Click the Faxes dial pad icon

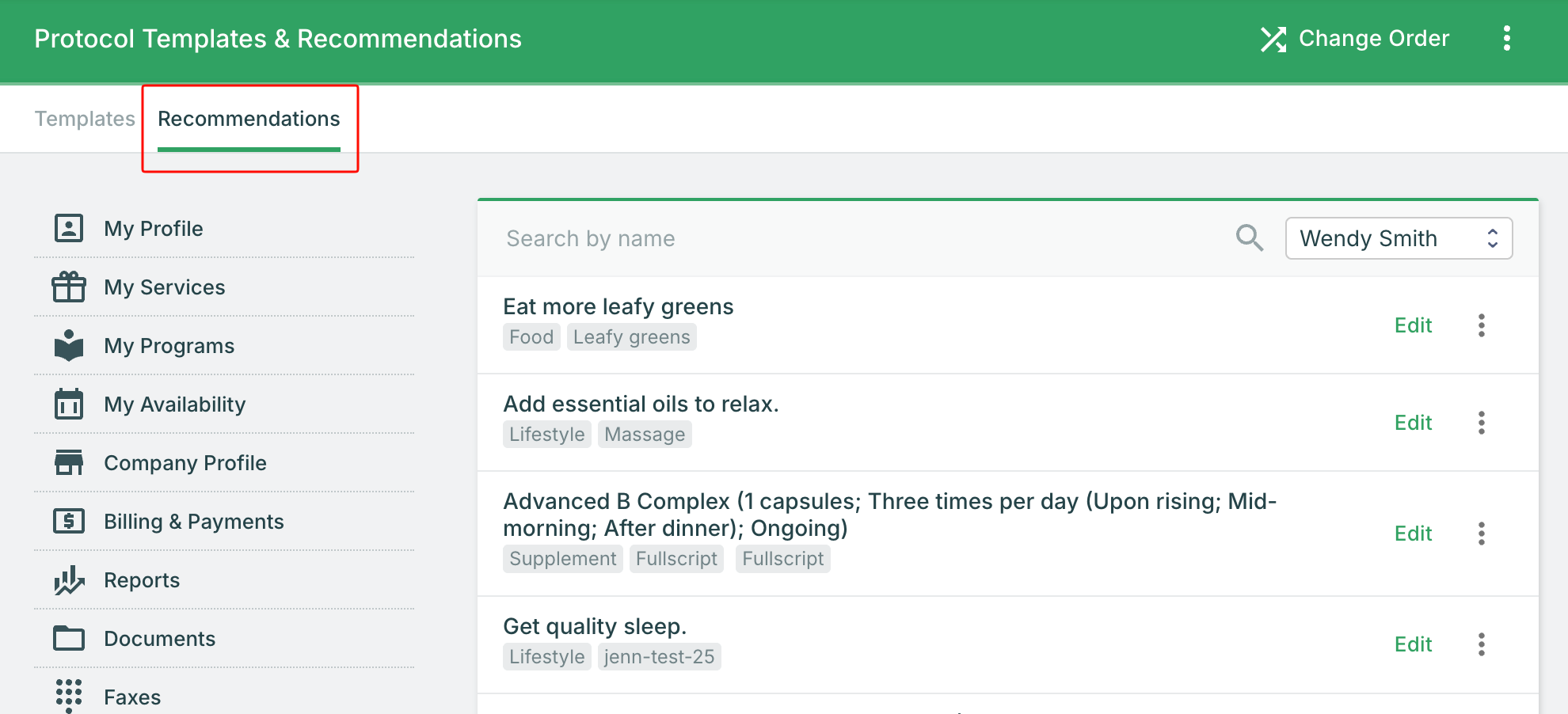tap(69, 696)
